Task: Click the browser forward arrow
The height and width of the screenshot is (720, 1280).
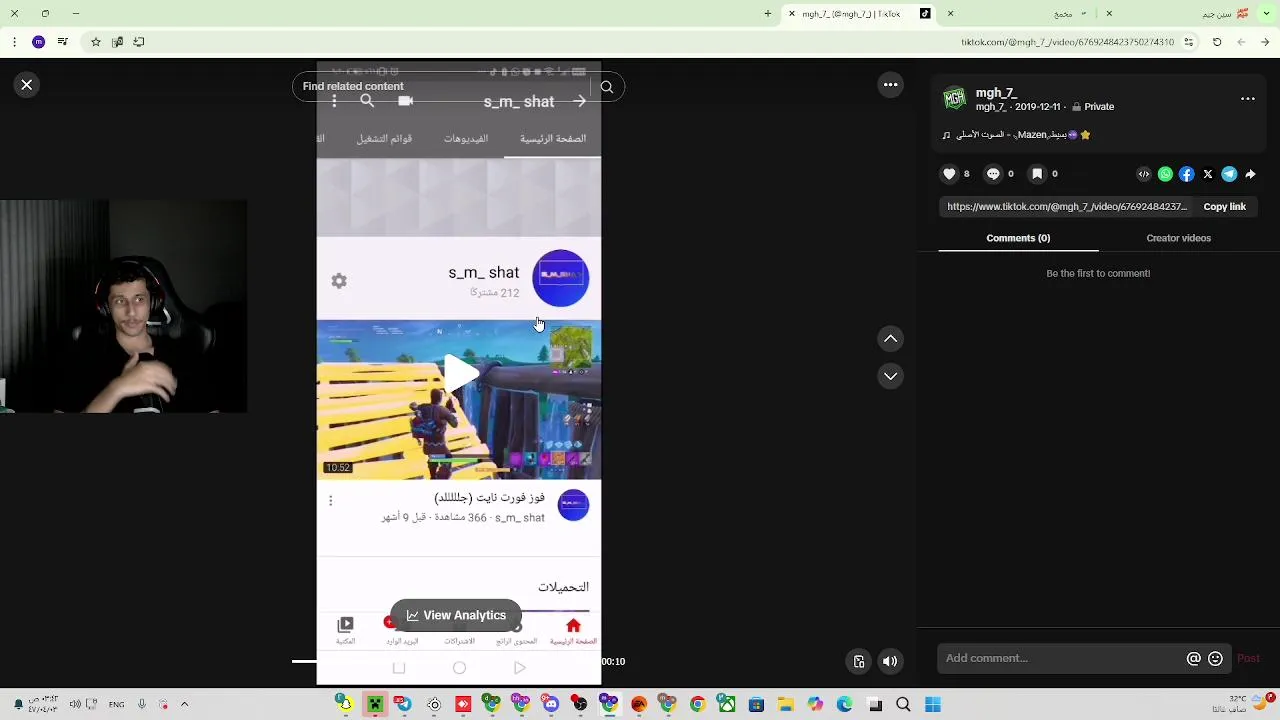Action: [1241, 42]
